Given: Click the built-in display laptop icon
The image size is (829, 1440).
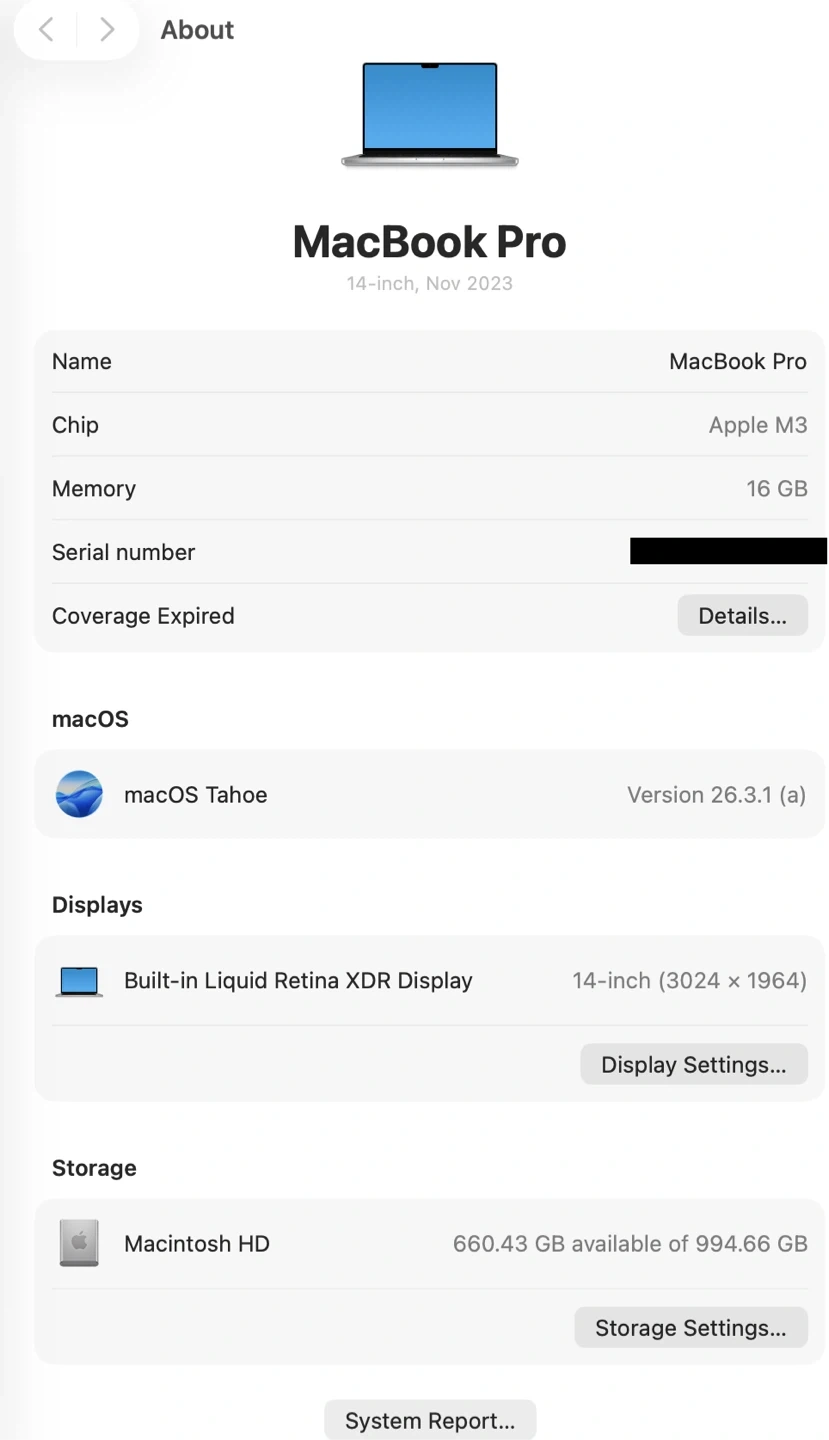Looking at the screenshot, I should click(79, 981).
